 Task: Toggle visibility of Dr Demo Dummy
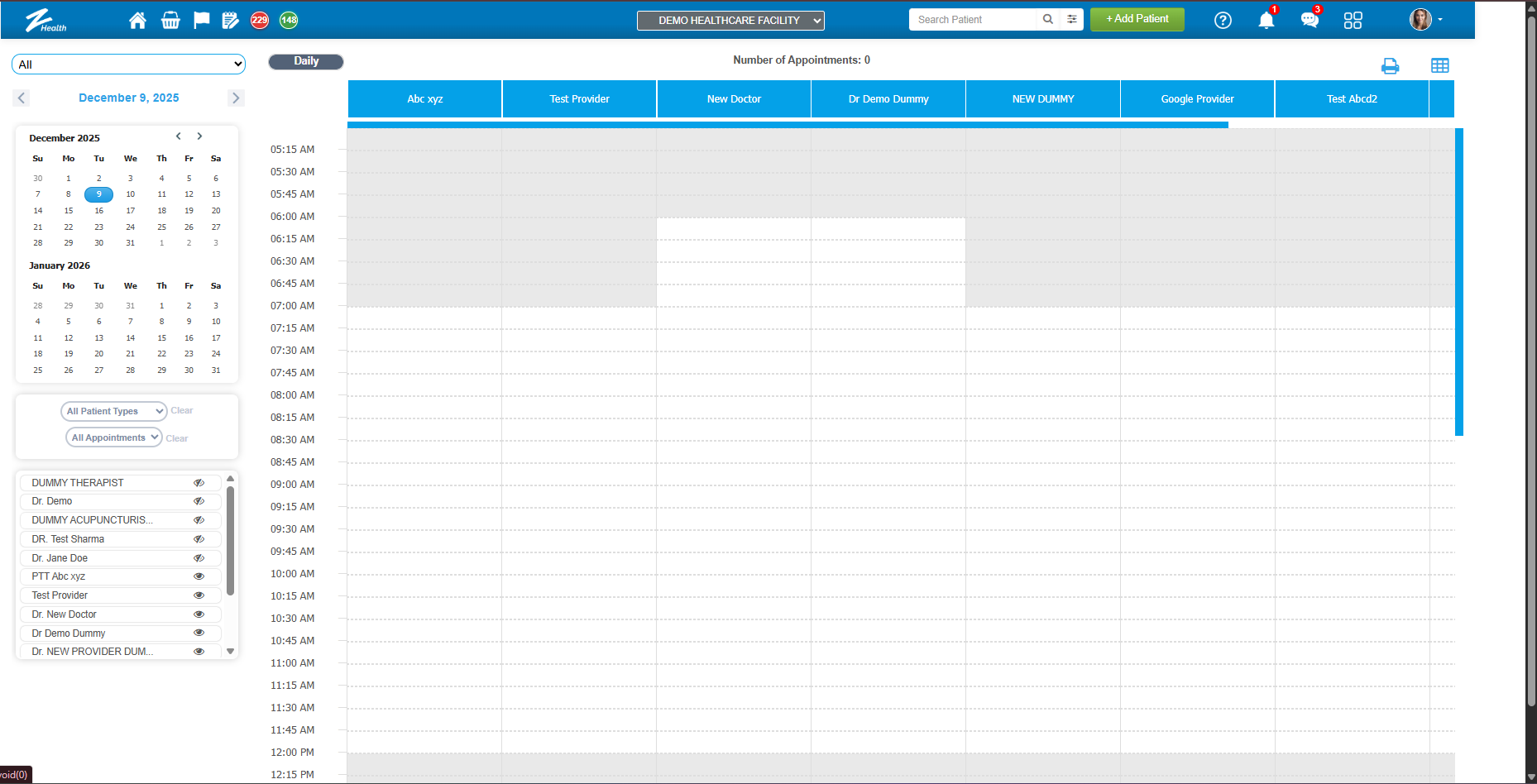[199, 633]
